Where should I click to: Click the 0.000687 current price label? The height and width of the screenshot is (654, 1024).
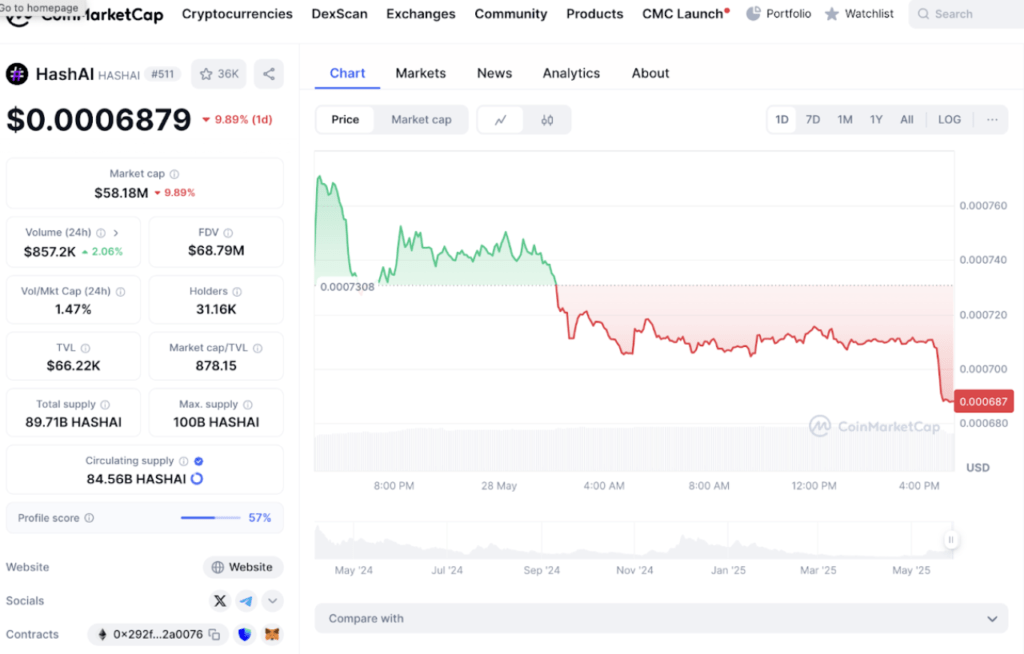(984, 401)
